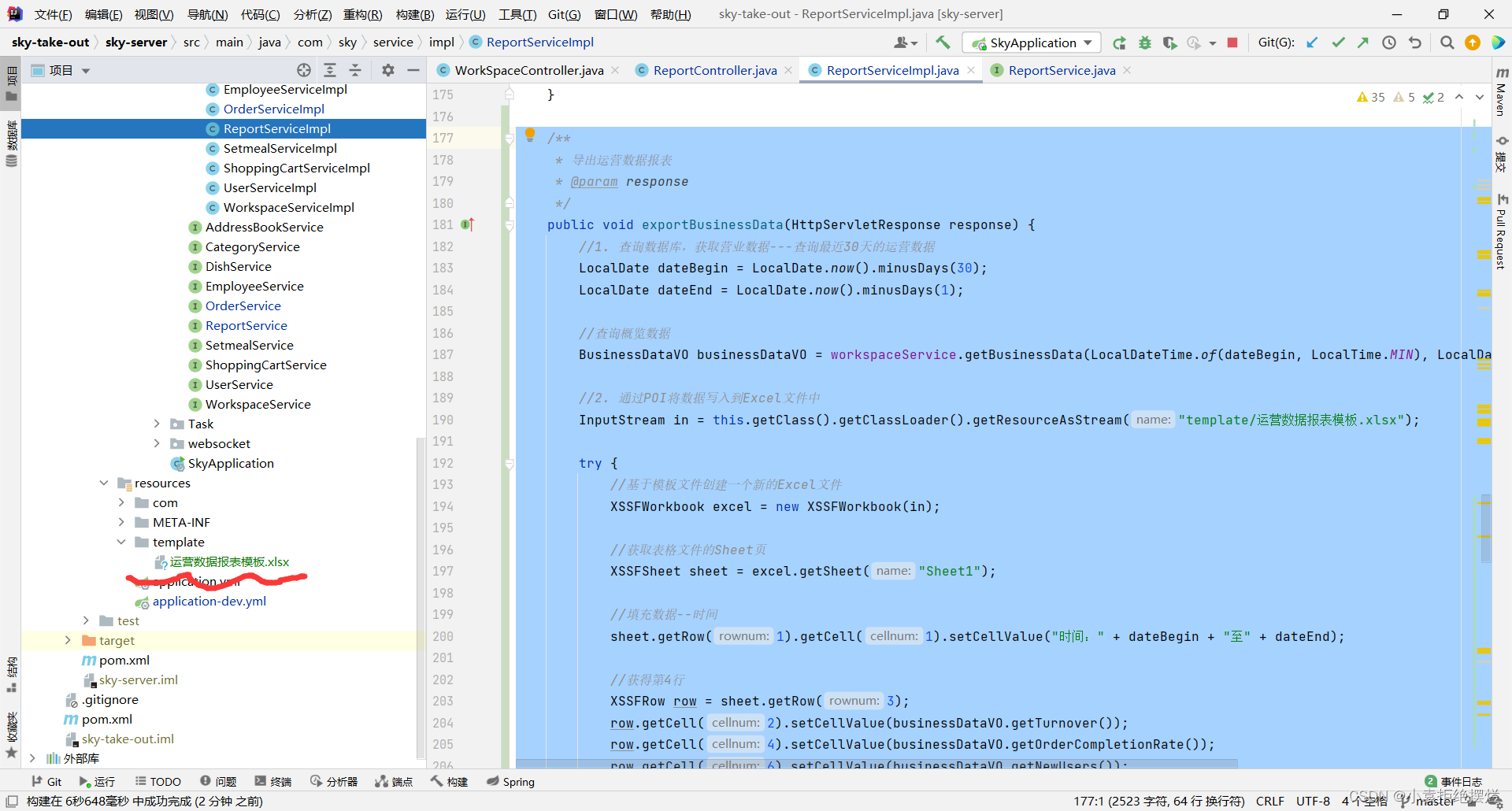Viewport: 1512px width, 811px height.
Task: Select 运营数据报表模板.xlsx file in tree
Action: 229,561
